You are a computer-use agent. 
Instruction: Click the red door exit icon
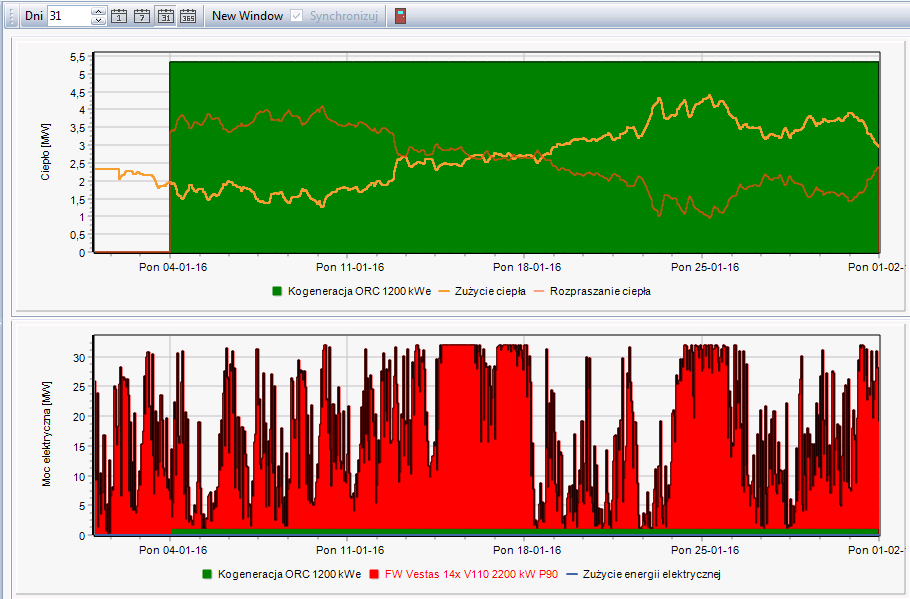(x=400, y=16)
